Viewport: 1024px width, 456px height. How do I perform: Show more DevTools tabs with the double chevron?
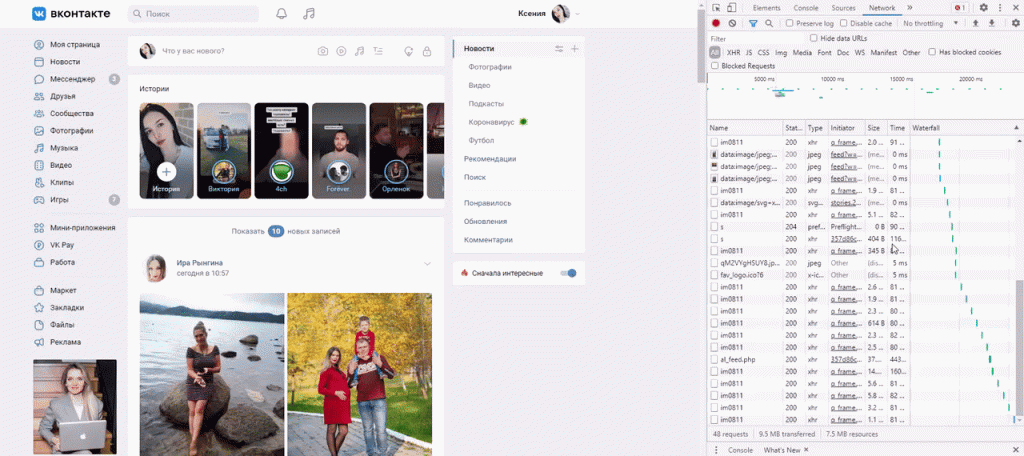coord(909,7)
